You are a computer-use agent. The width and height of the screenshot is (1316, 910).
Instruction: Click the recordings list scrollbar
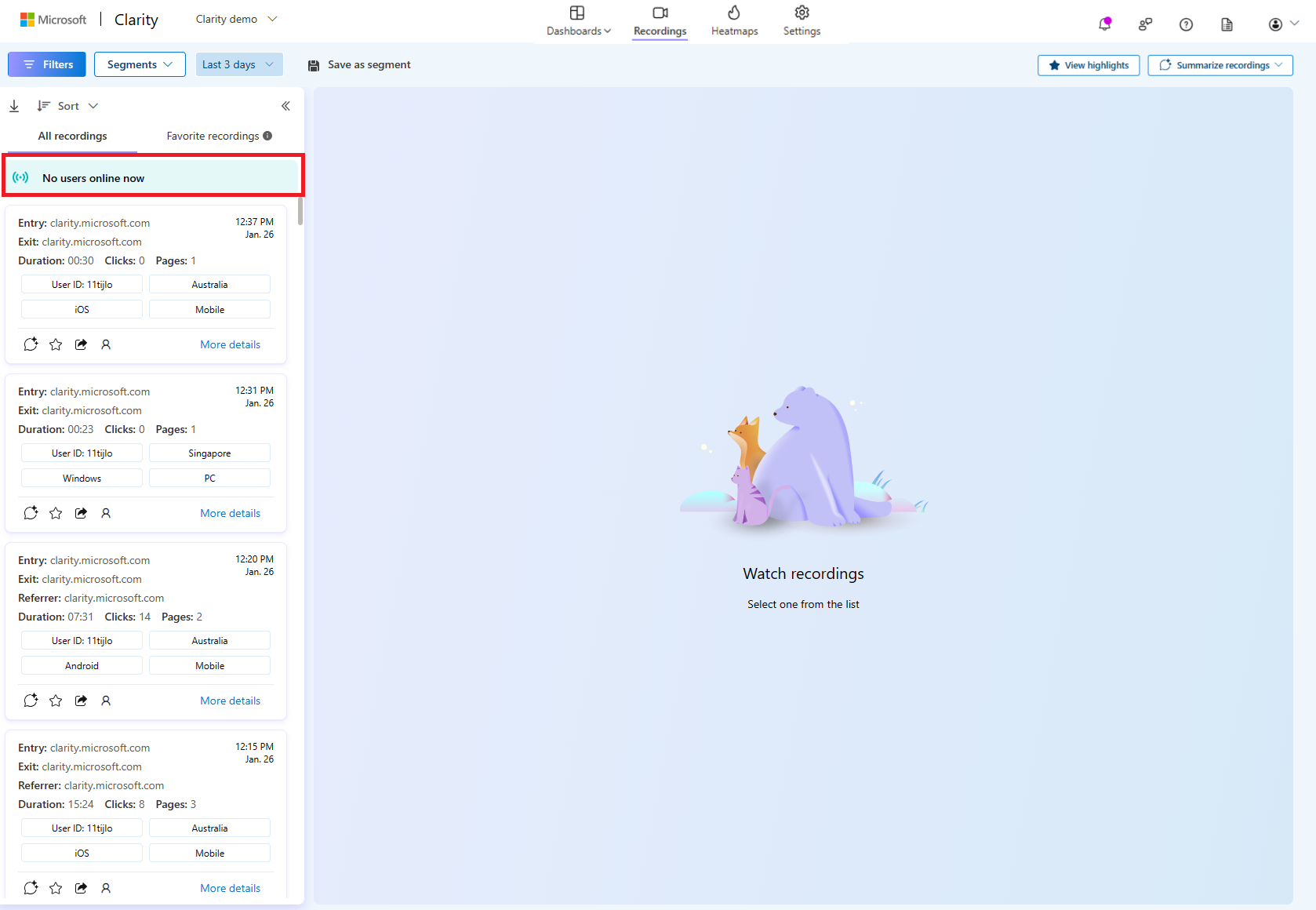[300, 211]
